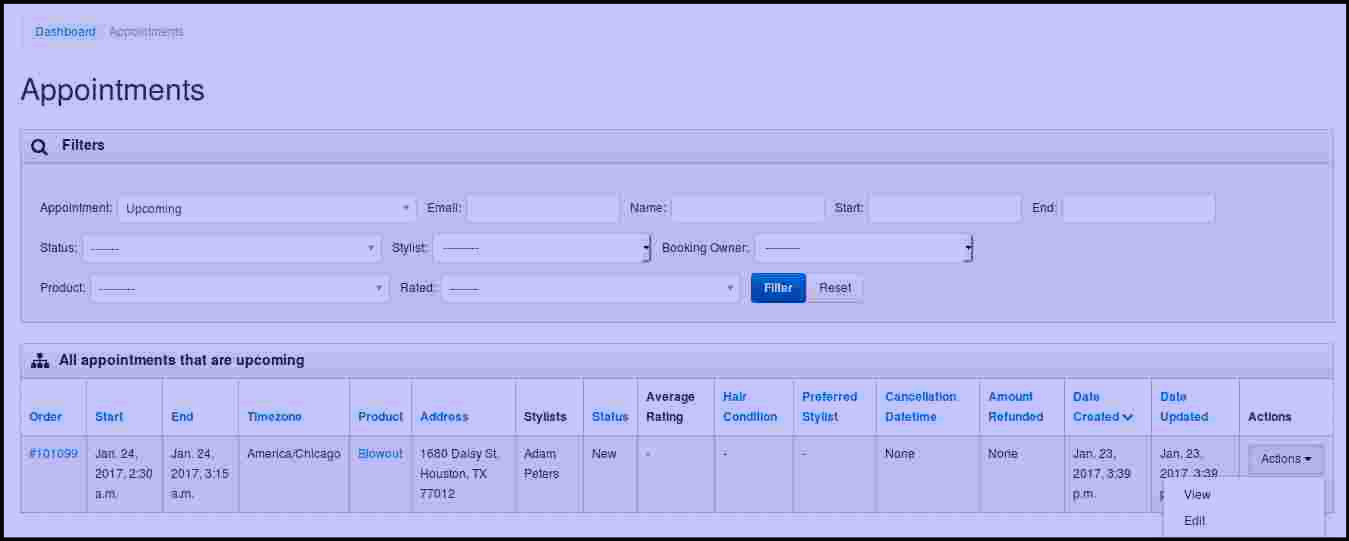
Task: Open the Booking Owner dropdown
Action: (864, 248)
